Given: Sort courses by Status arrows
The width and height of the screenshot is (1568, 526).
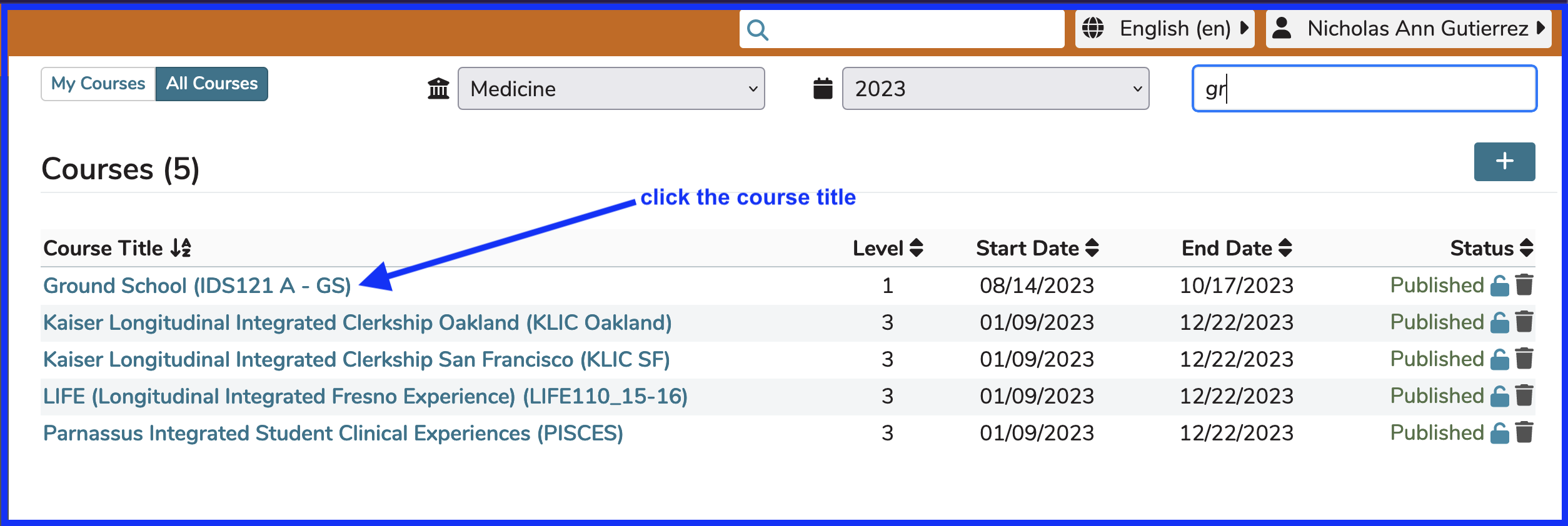Looking at the screenshot, I should tap(1527, 248).
